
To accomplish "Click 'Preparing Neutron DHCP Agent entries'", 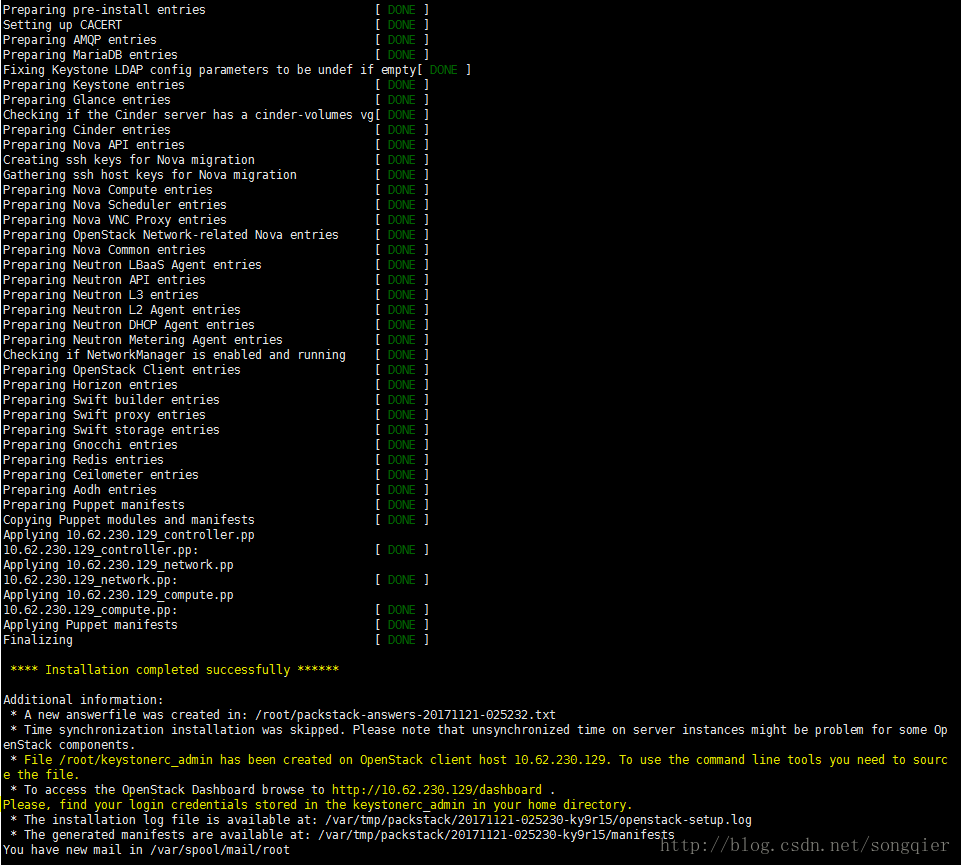I will coord(129,326).
